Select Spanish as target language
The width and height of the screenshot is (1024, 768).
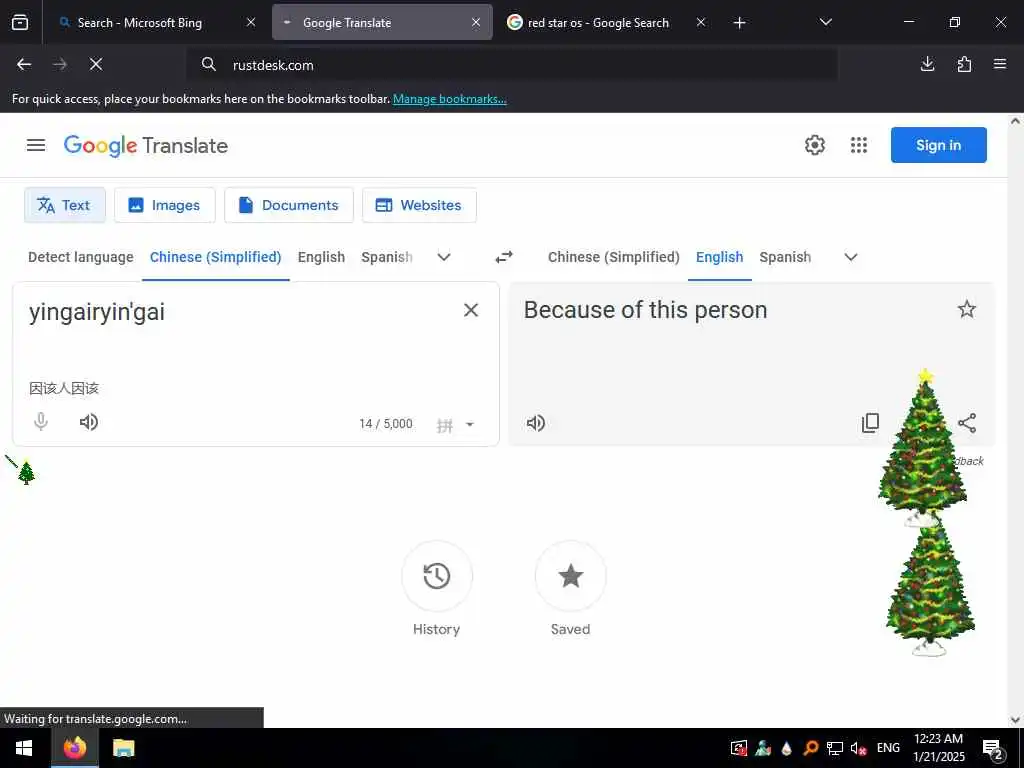click(785, 257)
